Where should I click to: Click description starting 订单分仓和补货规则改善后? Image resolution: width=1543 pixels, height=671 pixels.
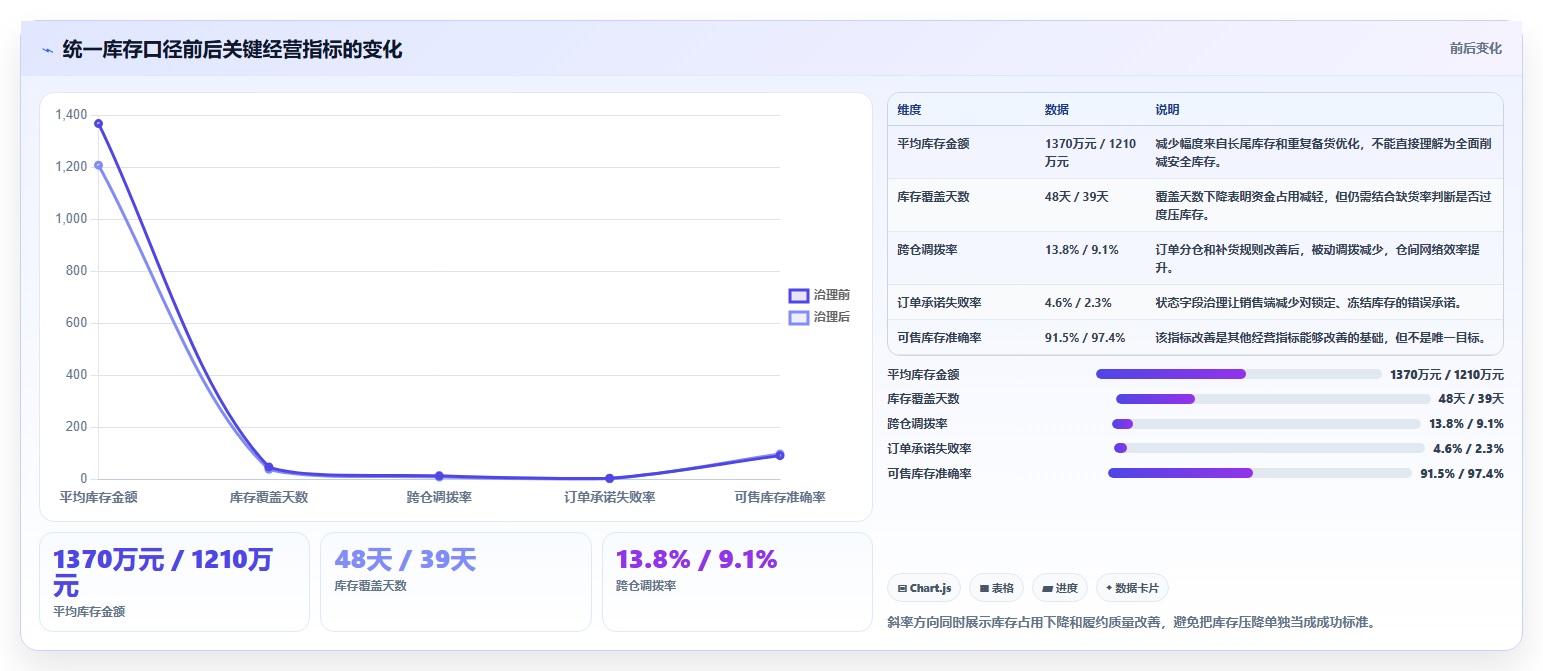click(x=1318, y=259)
